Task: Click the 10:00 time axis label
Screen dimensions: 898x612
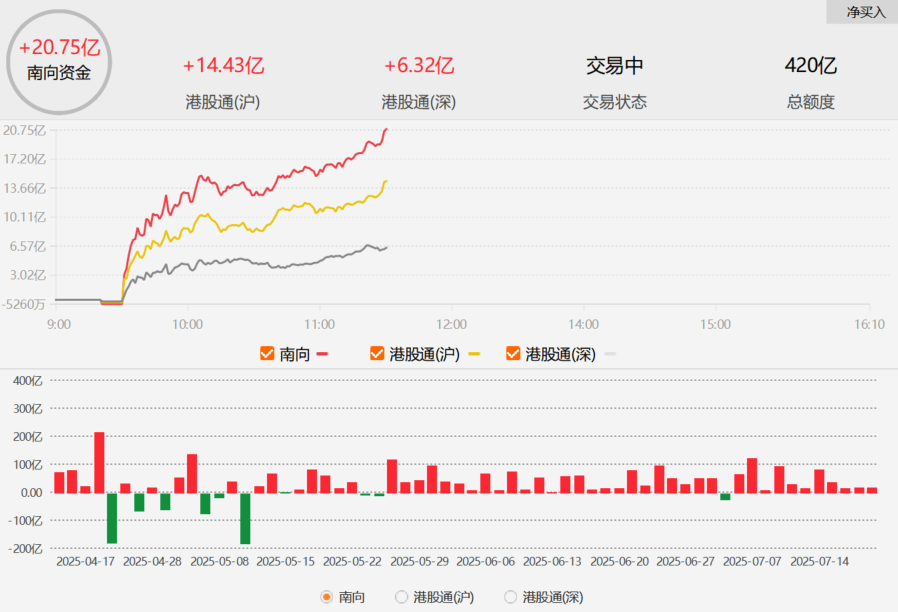Action: (187, 325)
